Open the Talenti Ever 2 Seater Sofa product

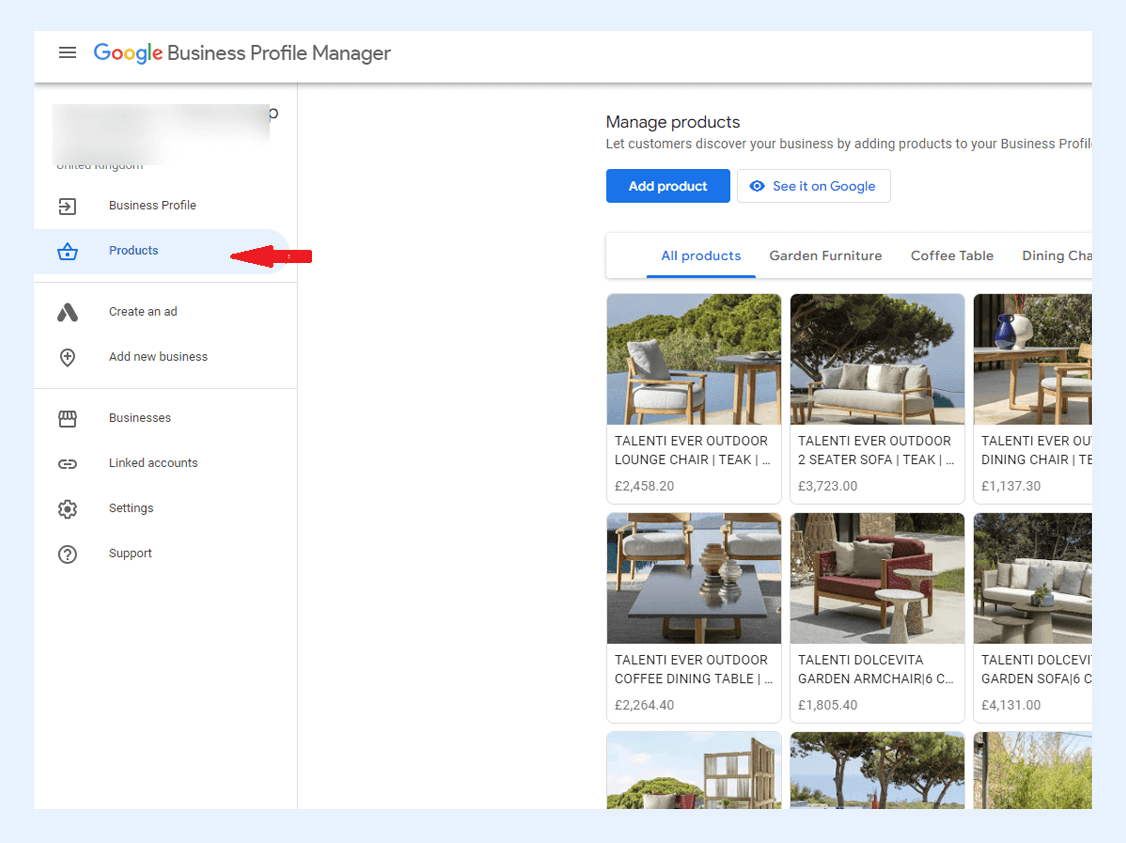click(x=877, y=398)
